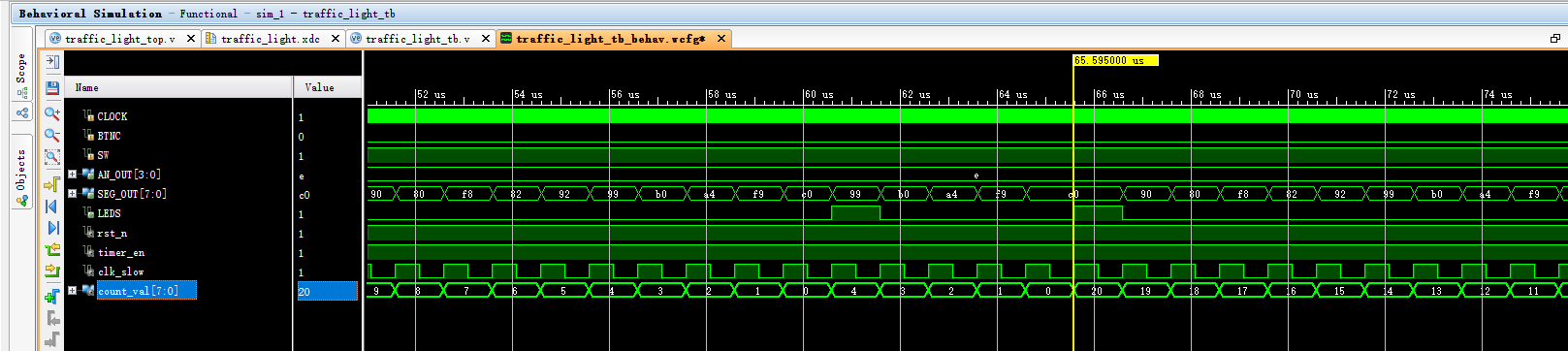1568x351 pixels.
Task: Close the traffic_light_top.v tab
Action: pos(191,39)
